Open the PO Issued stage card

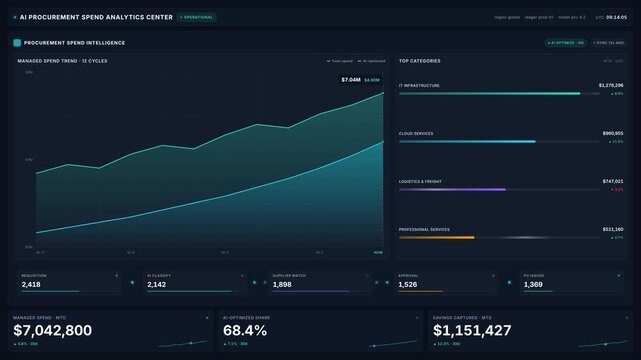pos(572,282)
